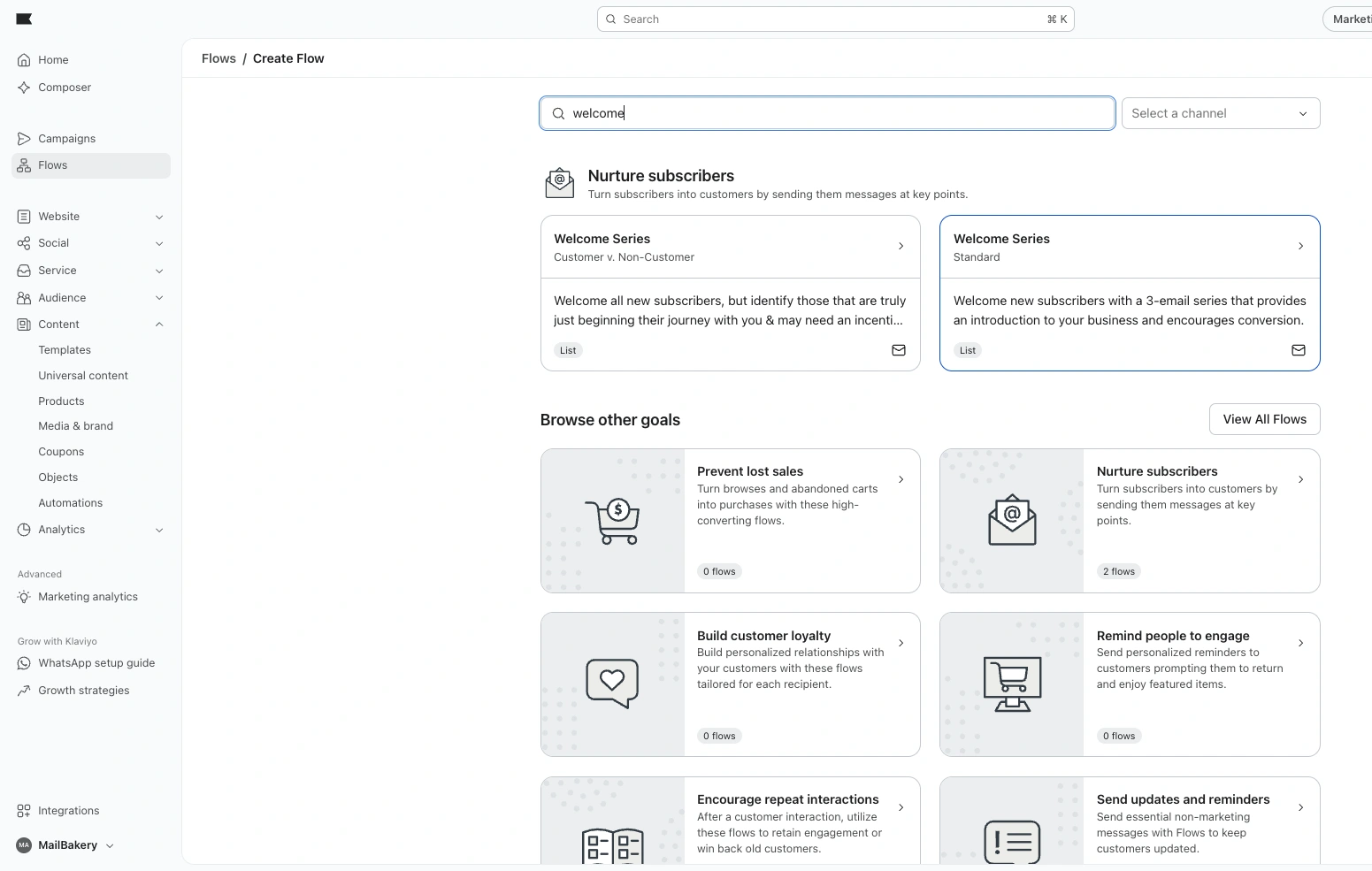Screen dimensions: 1372x871
Task: Open Media & brand in sidebar
Action: [x=75, y=426]
